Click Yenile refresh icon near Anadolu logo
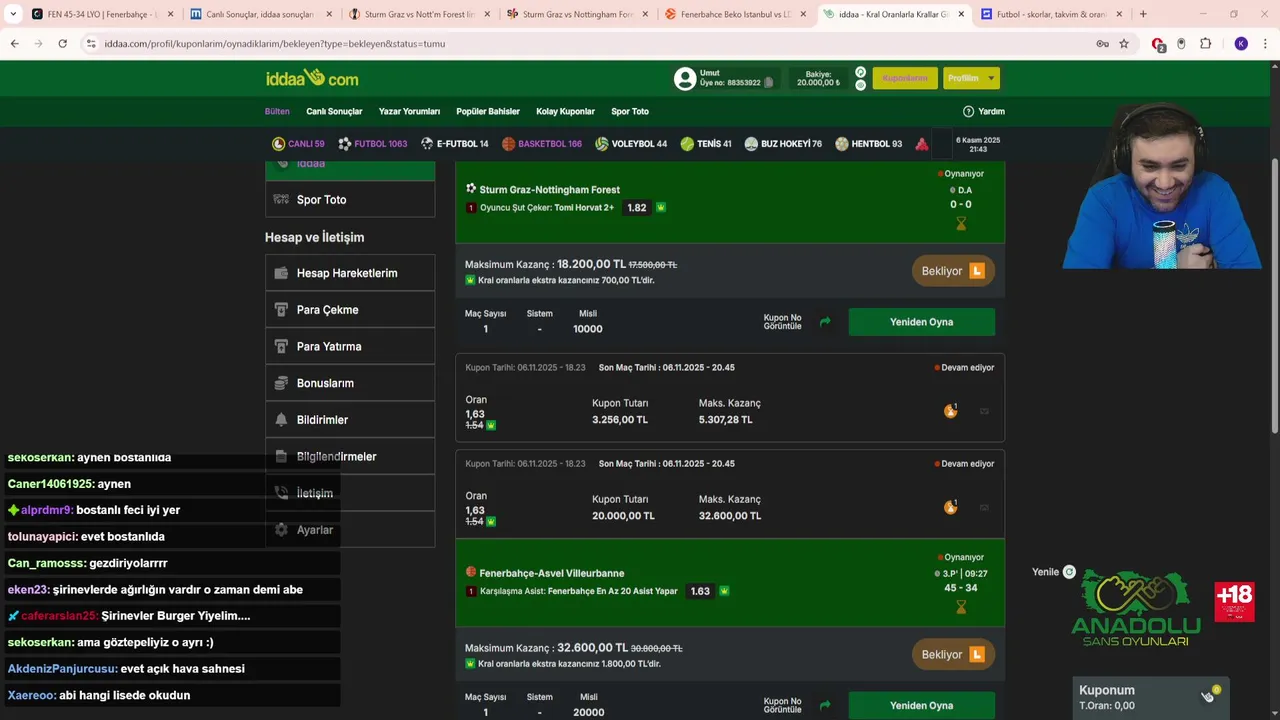Viewport: 1280px width, 720px height. coord(1069,572)
